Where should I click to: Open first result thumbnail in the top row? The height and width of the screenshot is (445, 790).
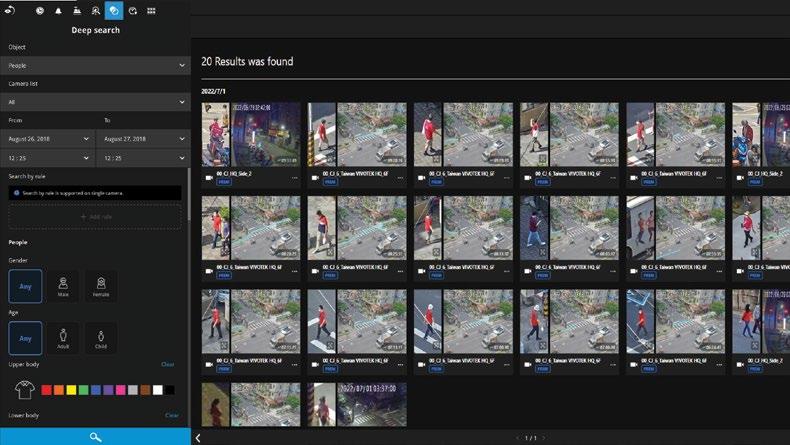251,135
